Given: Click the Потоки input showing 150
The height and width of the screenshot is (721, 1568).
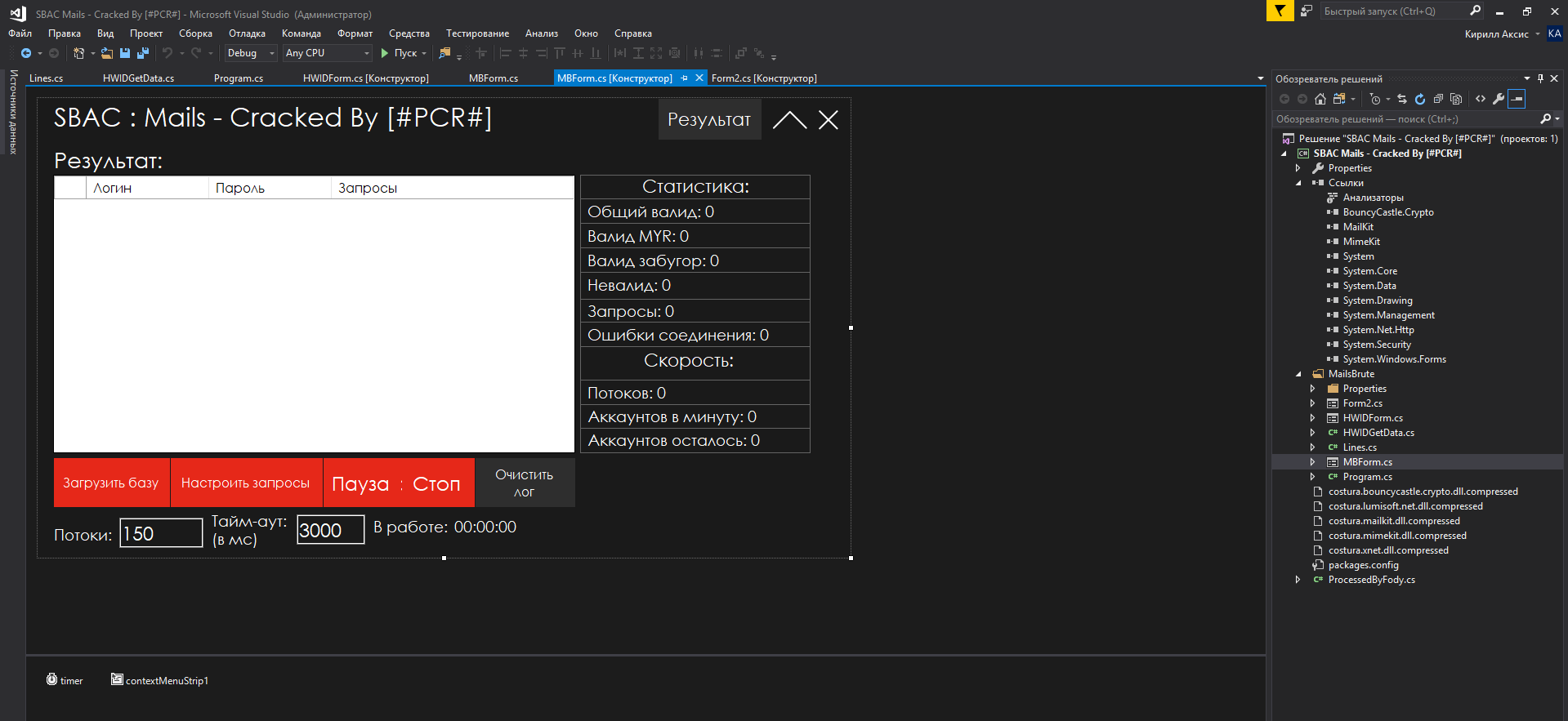Looking at the screenshot, I should [x=161, y=533].
